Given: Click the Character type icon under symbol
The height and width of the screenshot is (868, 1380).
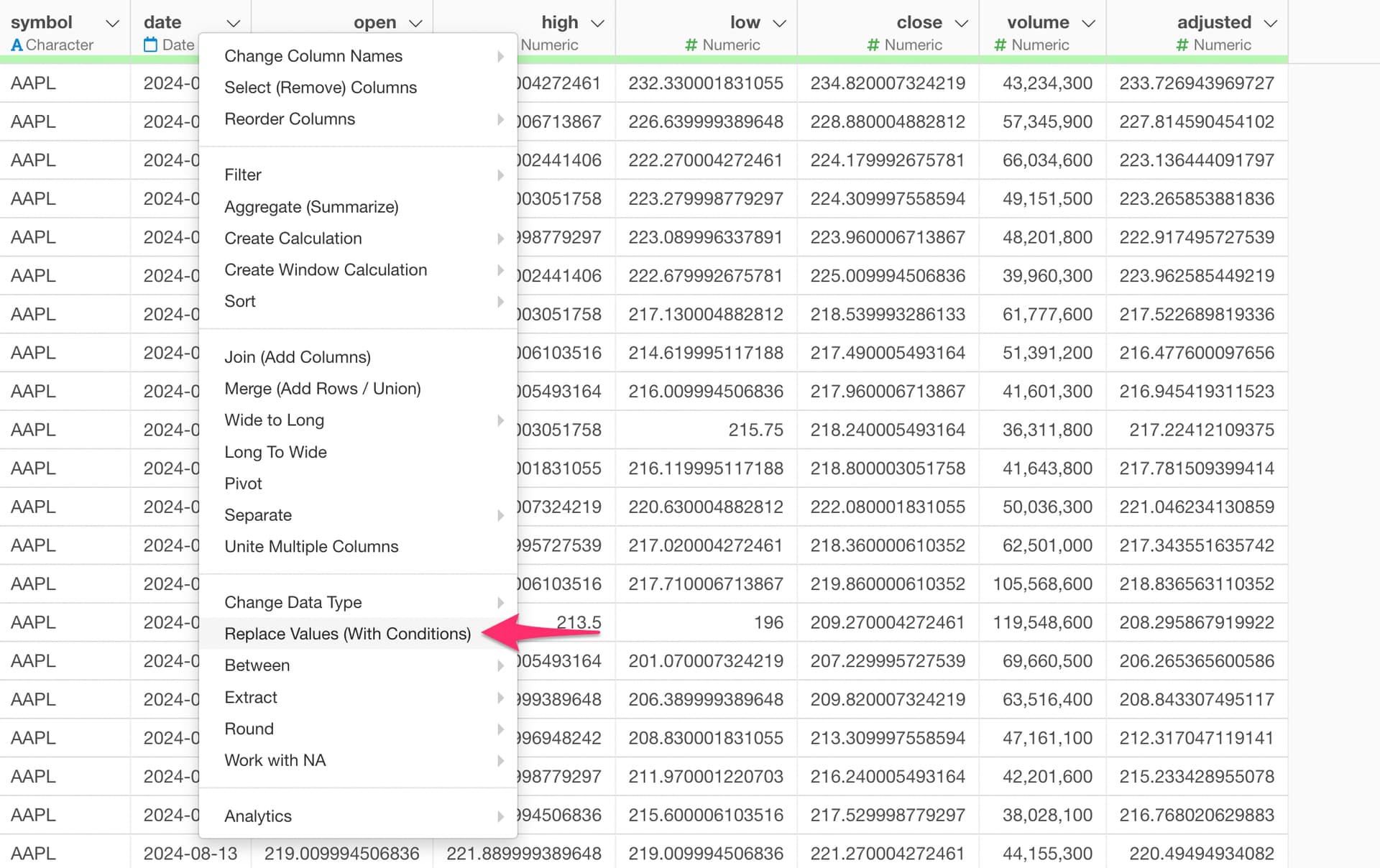Looking at the screenshot, I should (17, 45).
